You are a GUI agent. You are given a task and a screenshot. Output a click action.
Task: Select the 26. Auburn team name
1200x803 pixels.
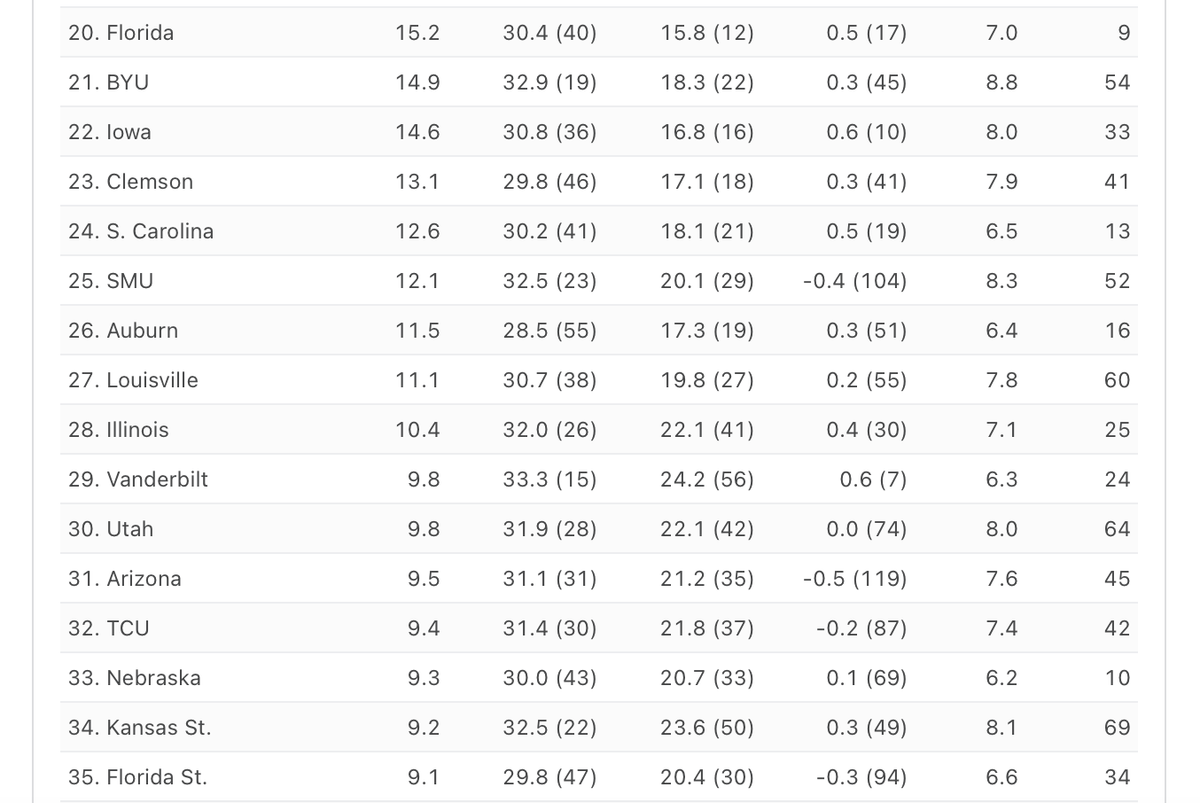pyautogui.click(x=123, y=330)
